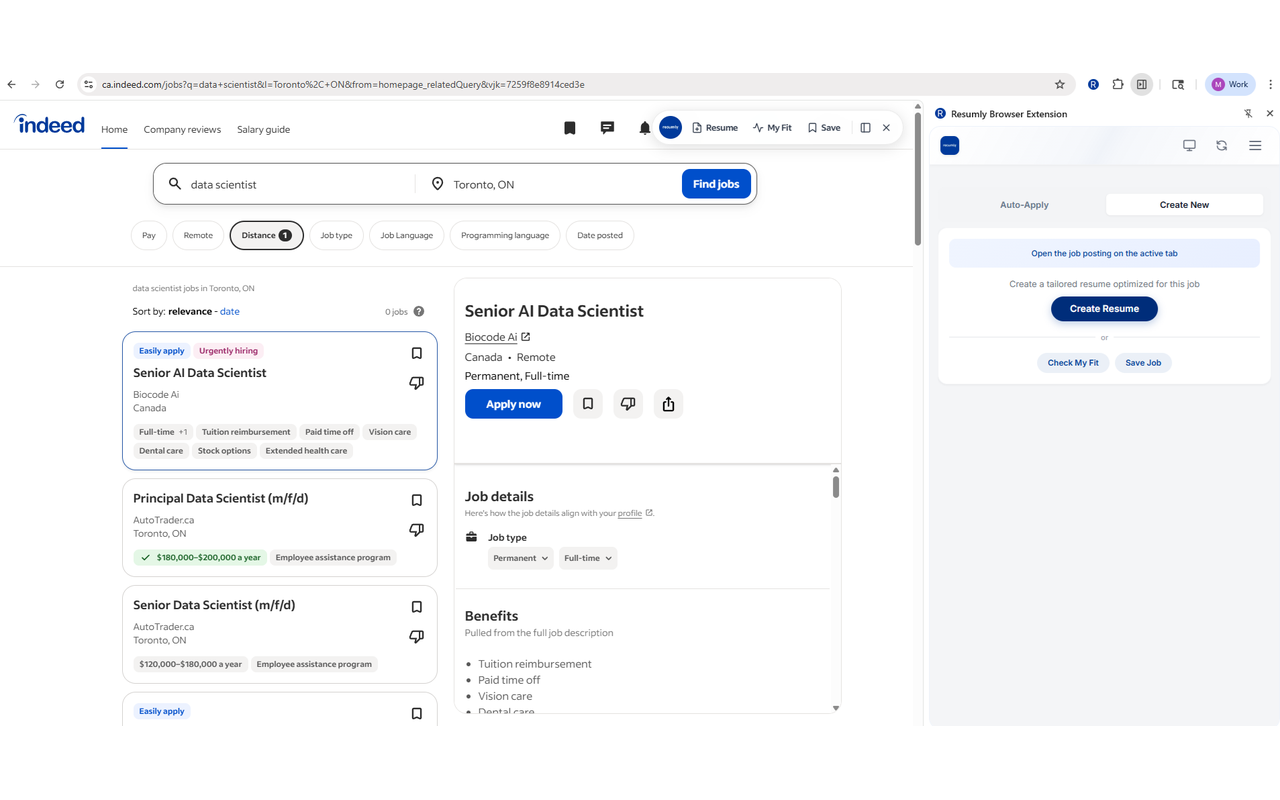1280x800 pixels.
Task: Open the Date posted filter
Action: pos(600,235)
